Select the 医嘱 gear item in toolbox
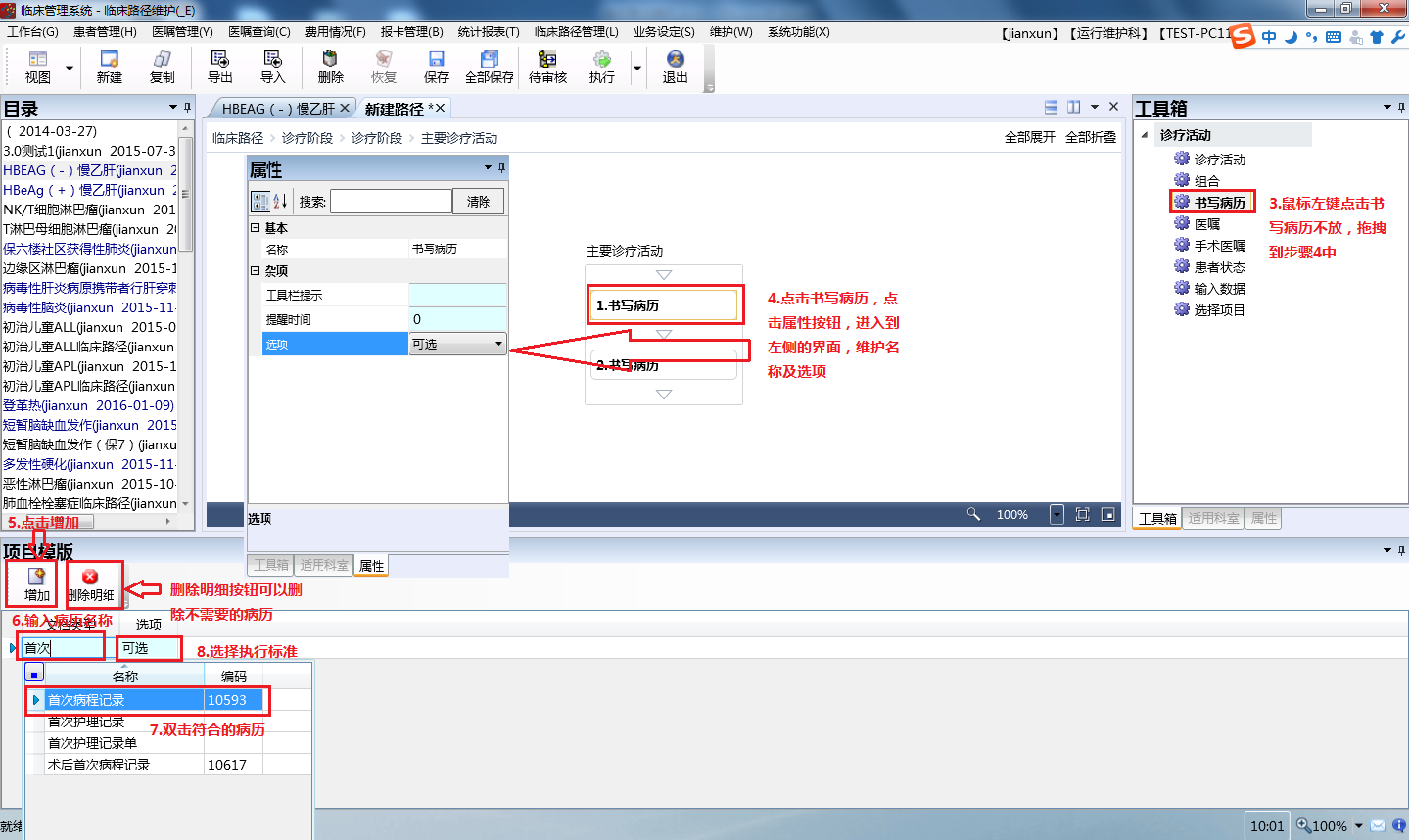Screen dimensions: 1409x840 (x=1198, y=224)
